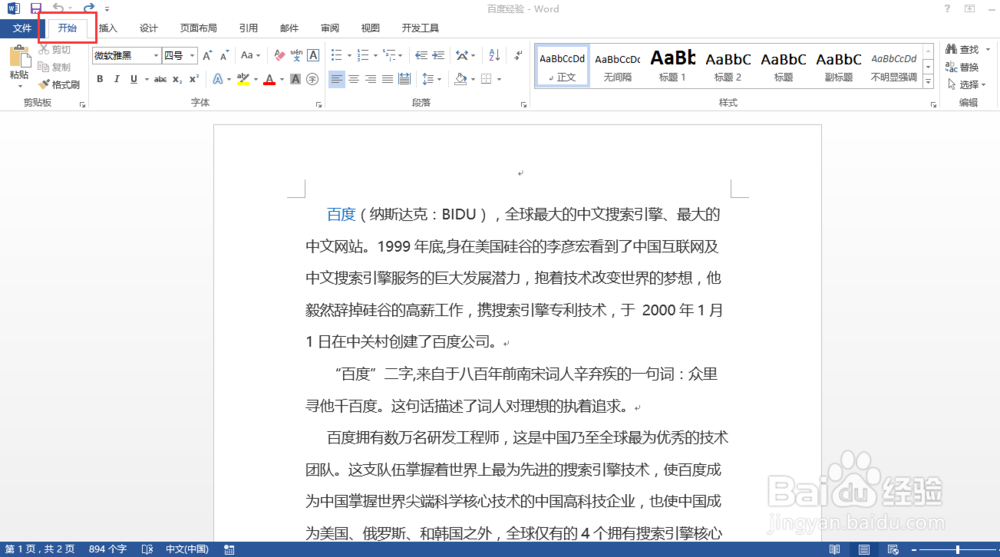
Task: Click the Redo arrow icon
Action: 89,8
